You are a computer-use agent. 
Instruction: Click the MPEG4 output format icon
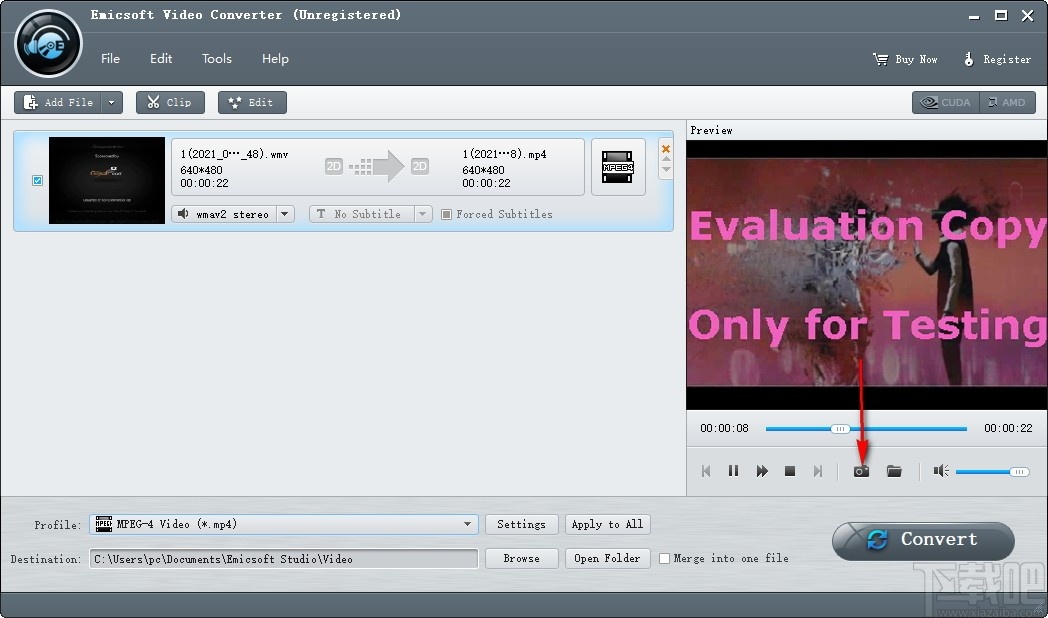pyautogui.click(x=618, y=167)
